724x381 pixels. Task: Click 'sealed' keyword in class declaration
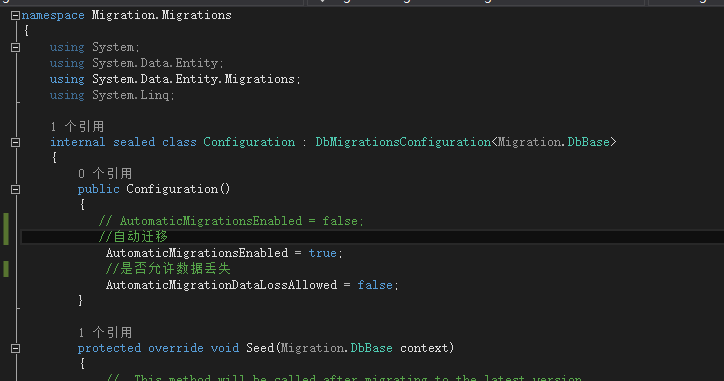(134, 142)
